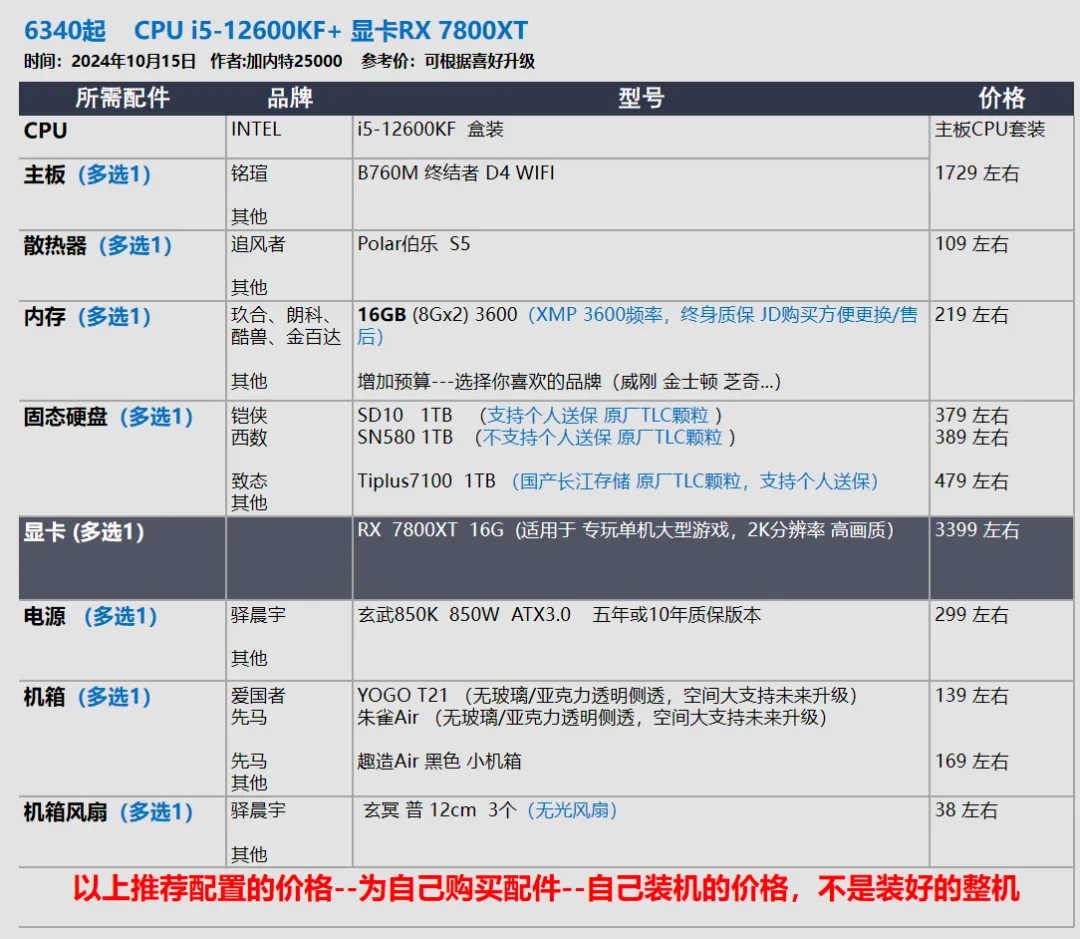Click the '219 左右' price
The width and height of the screenshot is (1080, 939).
pyautogui.click(x=971, y=315)
